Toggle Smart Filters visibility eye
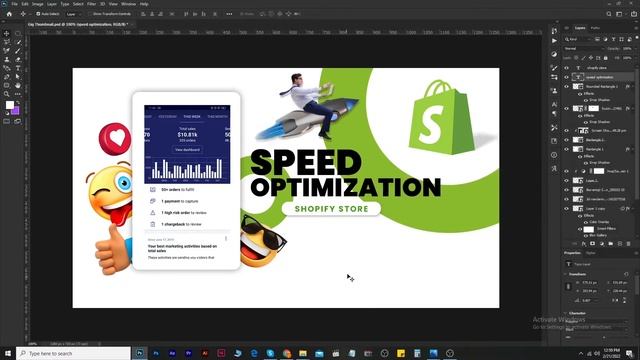The height and width of the screenshot is (360, 640). pyautogui.click(x=580, y=229)
